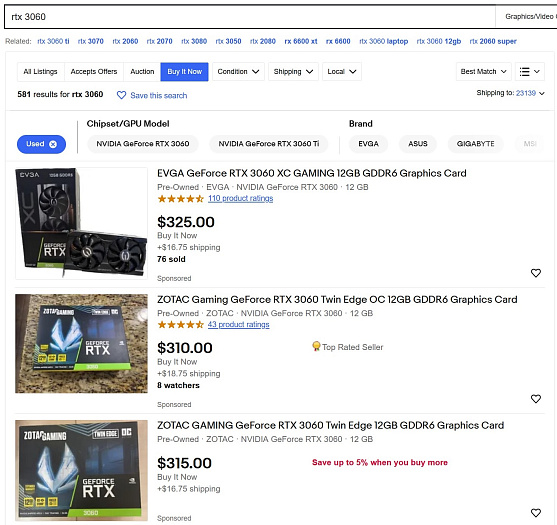Image resolution: width=557 pixels, height=525 pixels.
Task: Open related search rtx 3050
Action: tap(228, 41)
